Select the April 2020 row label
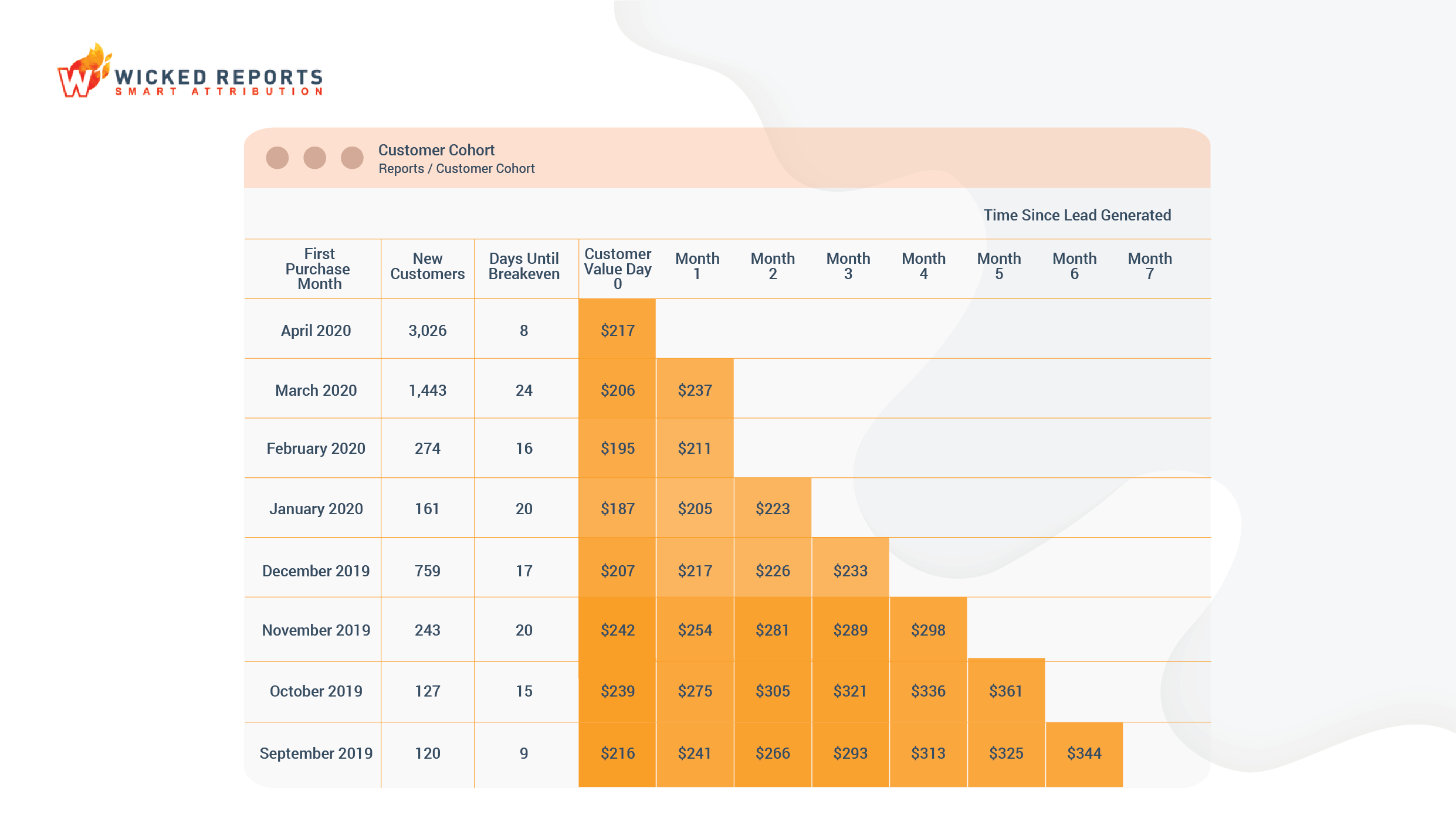 coord(316,331)
